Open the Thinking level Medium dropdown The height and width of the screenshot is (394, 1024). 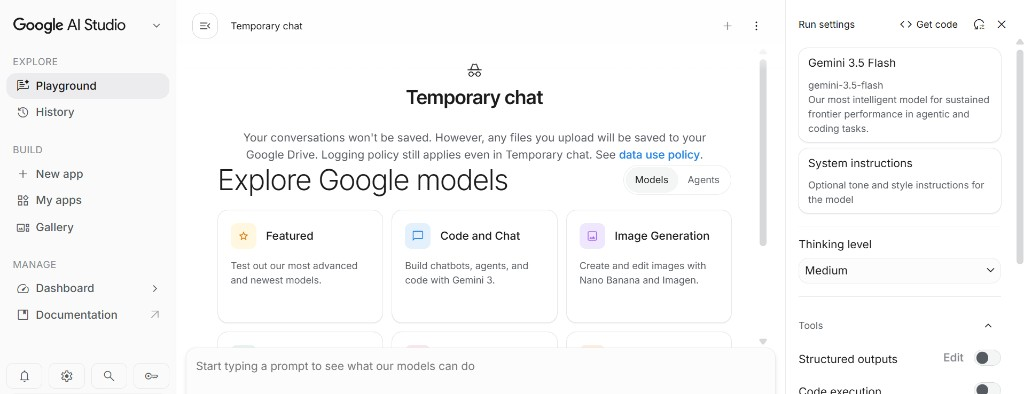[899, 271]
